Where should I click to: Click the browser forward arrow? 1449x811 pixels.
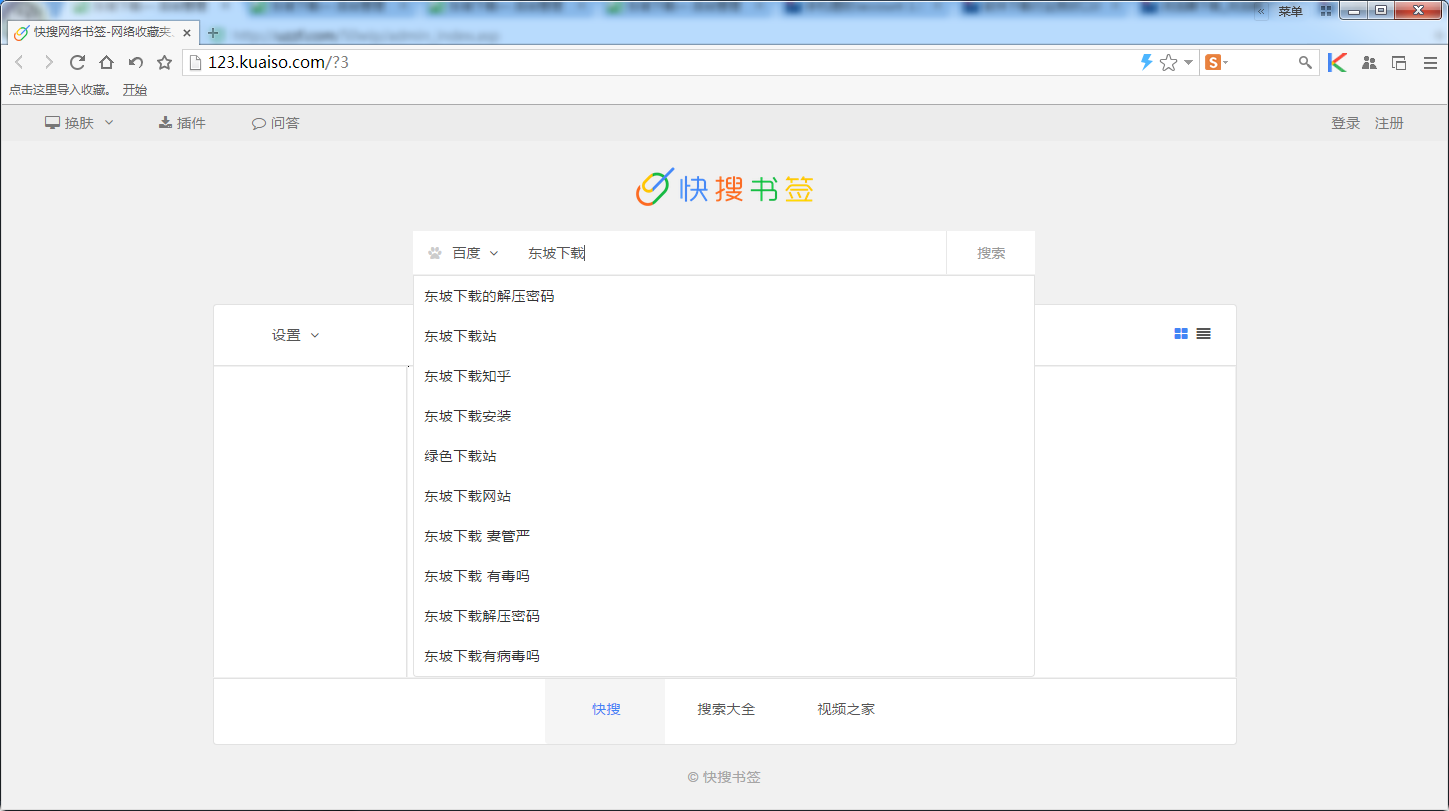(48, 62)
